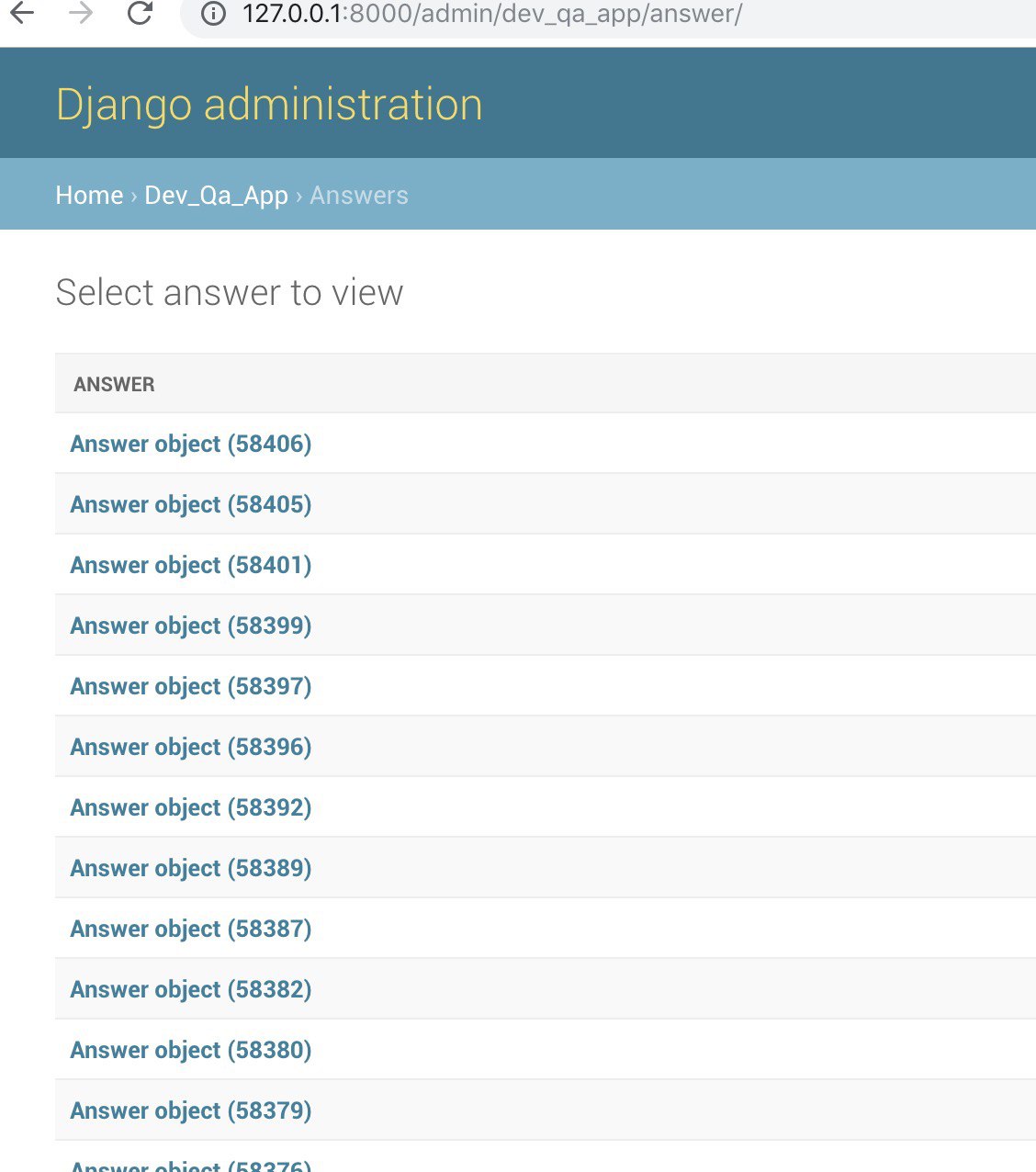The height and width of the screenshot is (1172, 1036).
Task: Click the site info icon in address bar
Action: 213,15
